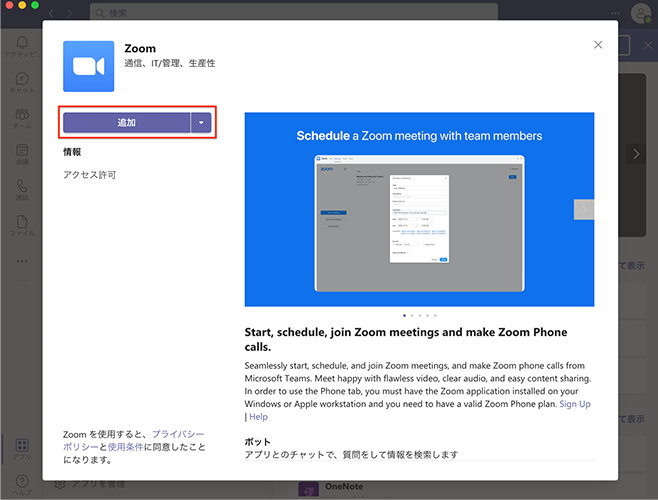Open the 使用条件 link
The height and width of the screenshot is (500, 658).
(125, 447)
